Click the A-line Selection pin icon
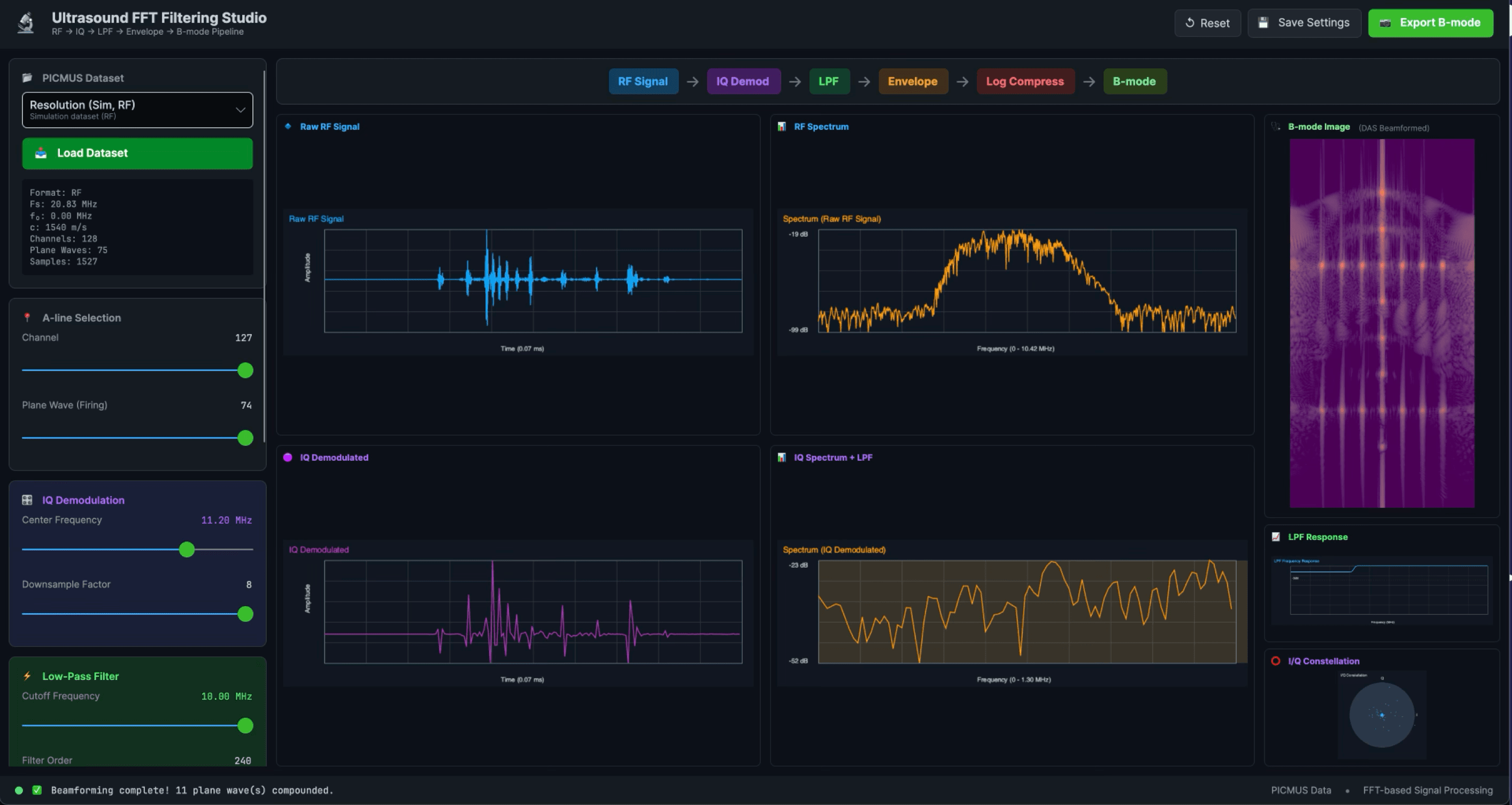The height and width of the screenshot is (805, 1512). [x=28, y=317]
